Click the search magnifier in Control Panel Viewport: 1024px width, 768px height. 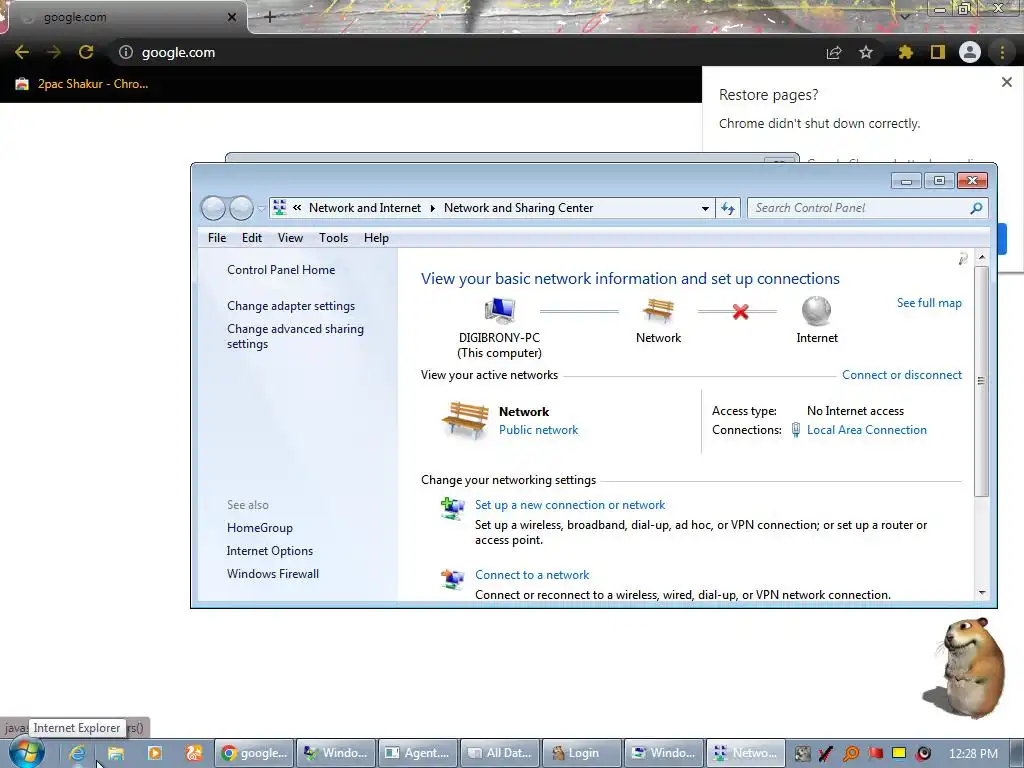coord(976,208)
